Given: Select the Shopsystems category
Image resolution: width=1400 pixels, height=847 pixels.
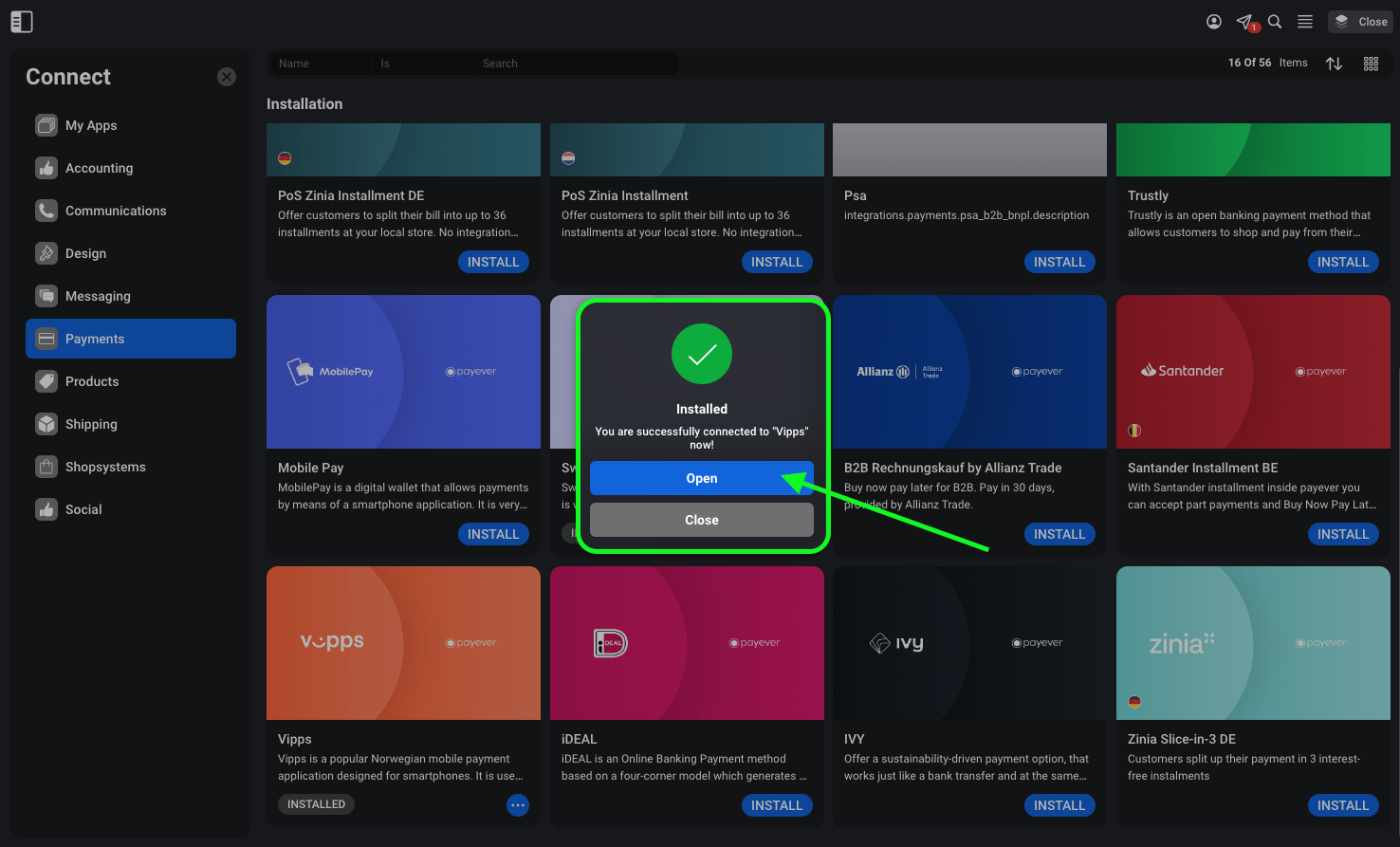Looking at the screenshot, I should 131,467.
